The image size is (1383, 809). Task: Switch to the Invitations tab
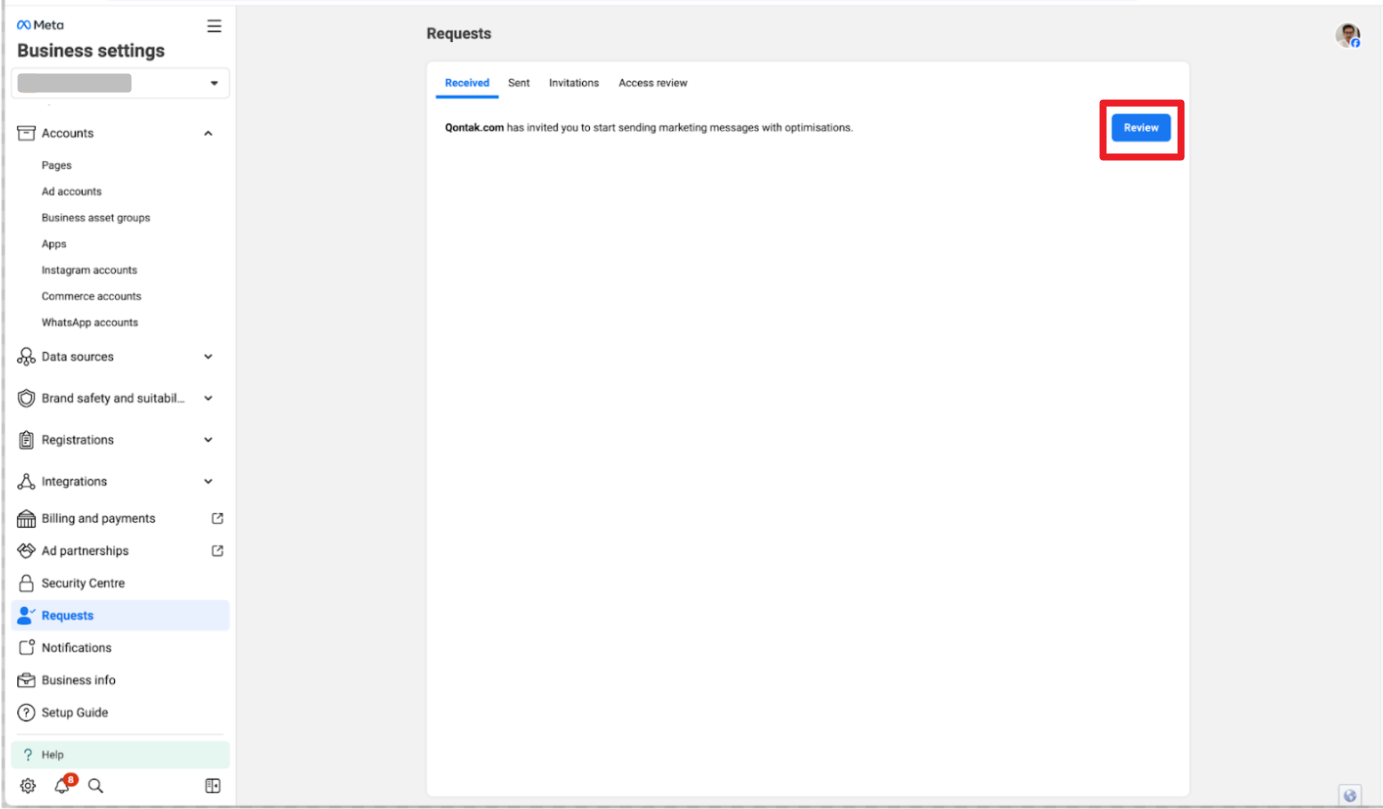point(573,83)
